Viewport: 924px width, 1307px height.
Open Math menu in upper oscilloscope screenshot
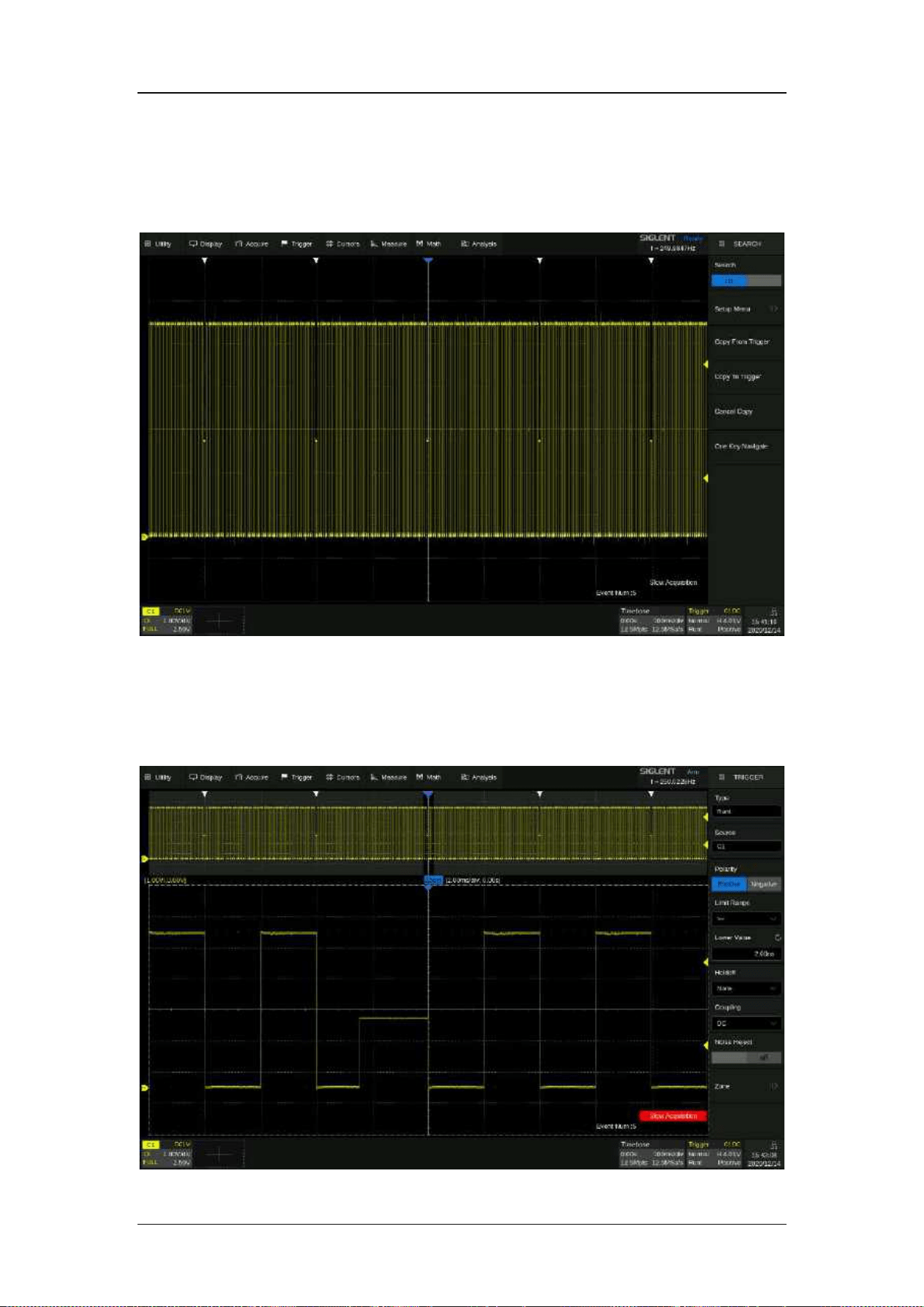tap(429, 244)
